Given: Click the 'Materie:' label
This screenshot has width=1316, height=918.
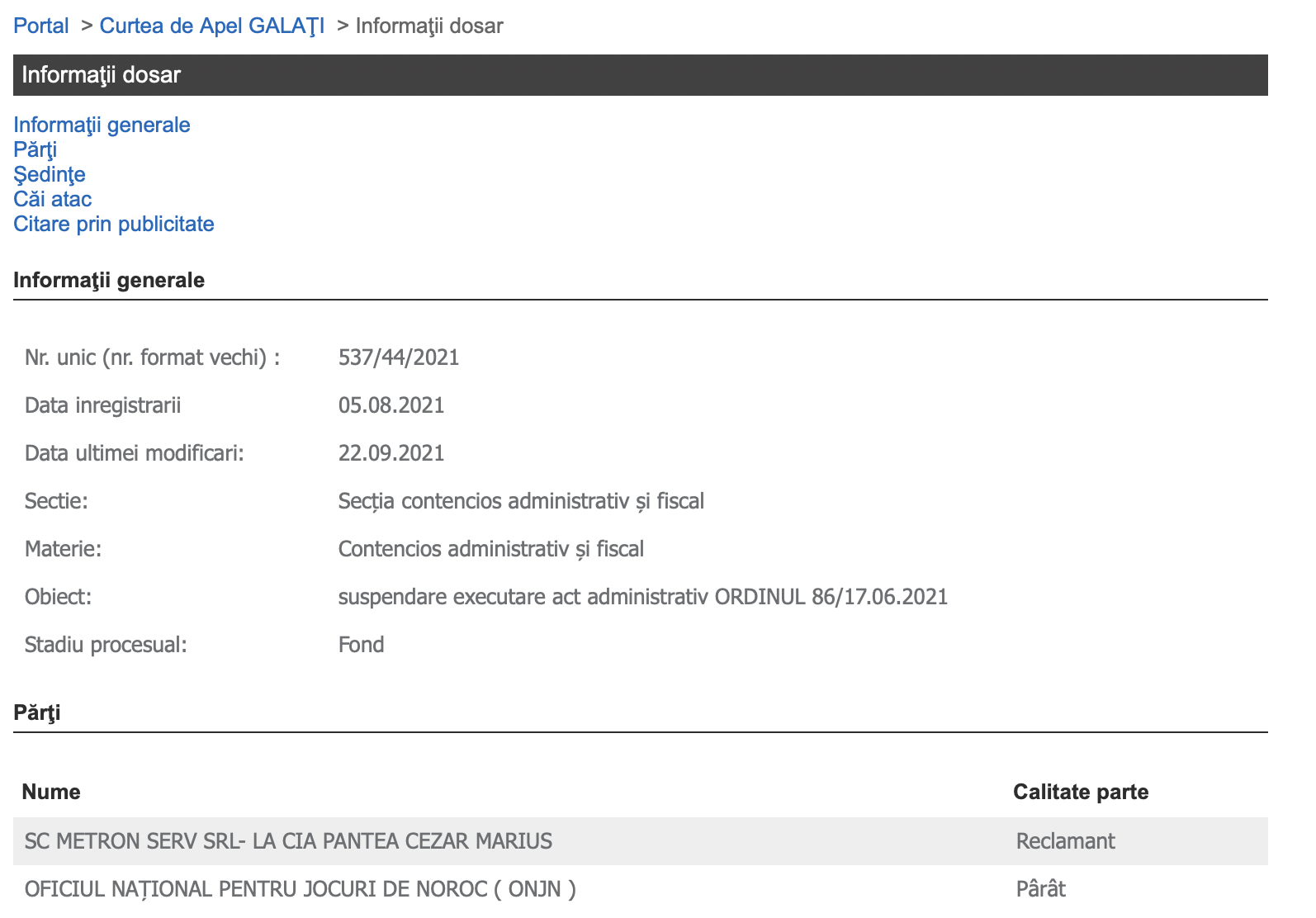Looking at the screenshot, I should point(64,549).
